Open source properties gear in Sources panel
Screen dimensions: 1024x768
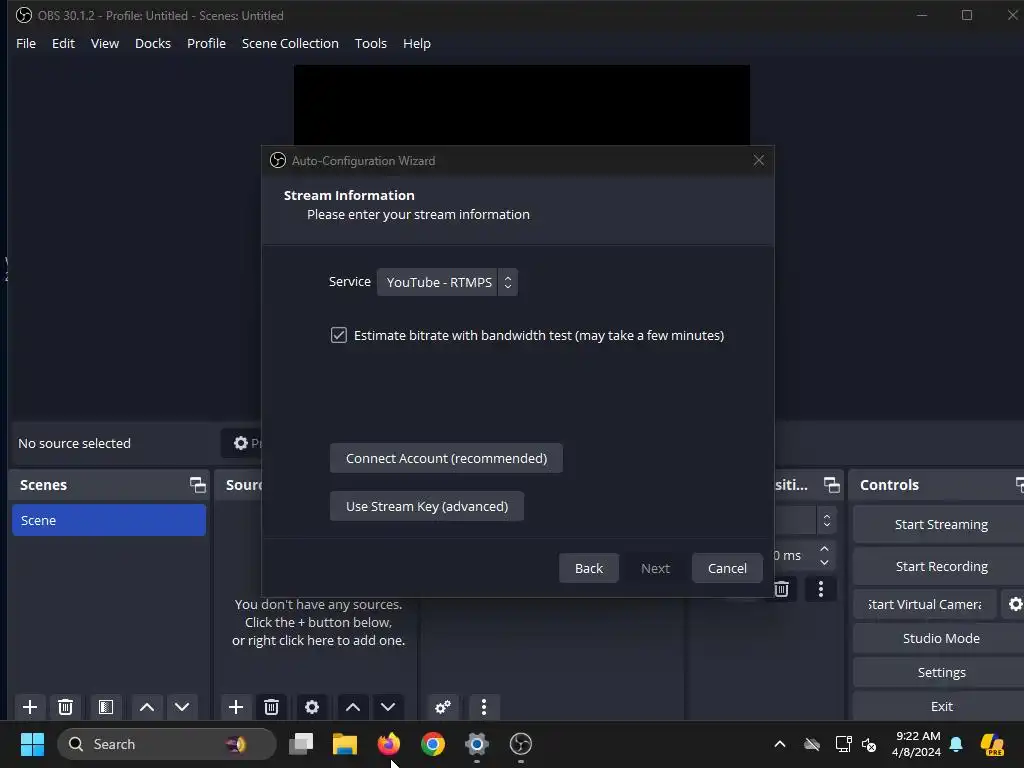point(312,707)
